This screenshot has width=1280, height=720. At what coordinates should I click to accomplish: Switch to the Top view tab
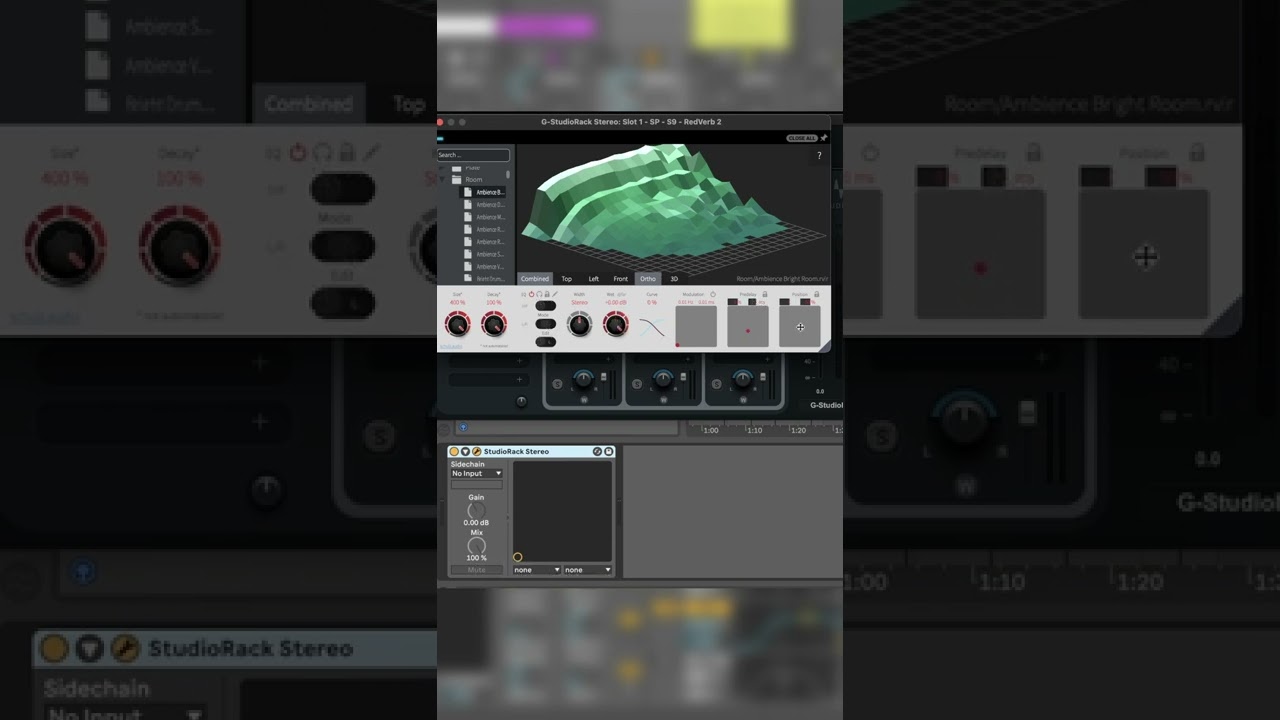click(x=567, y=279)
